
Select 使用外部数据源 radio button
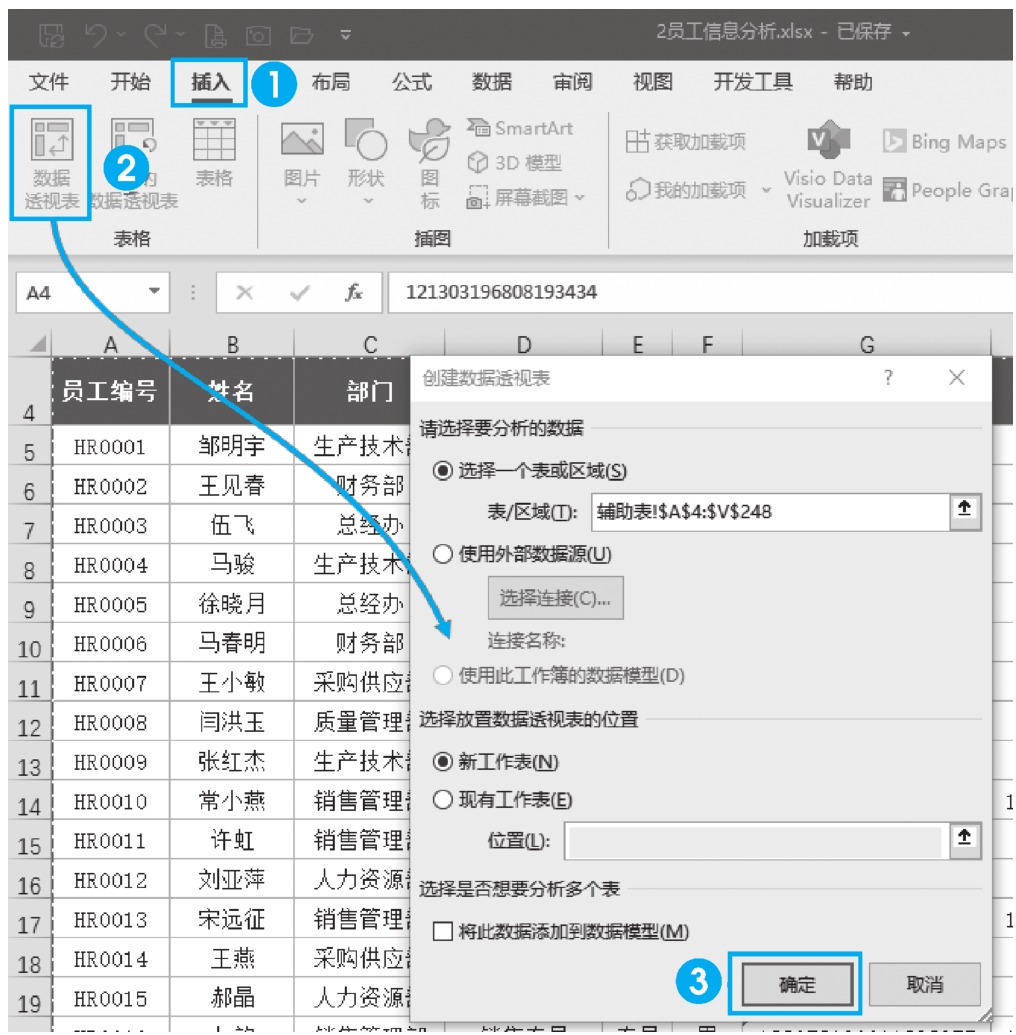[x=442, y=554]
